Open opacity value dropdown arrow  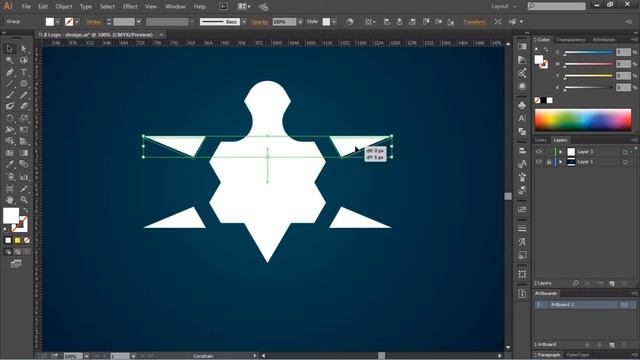tap(300, 22)
